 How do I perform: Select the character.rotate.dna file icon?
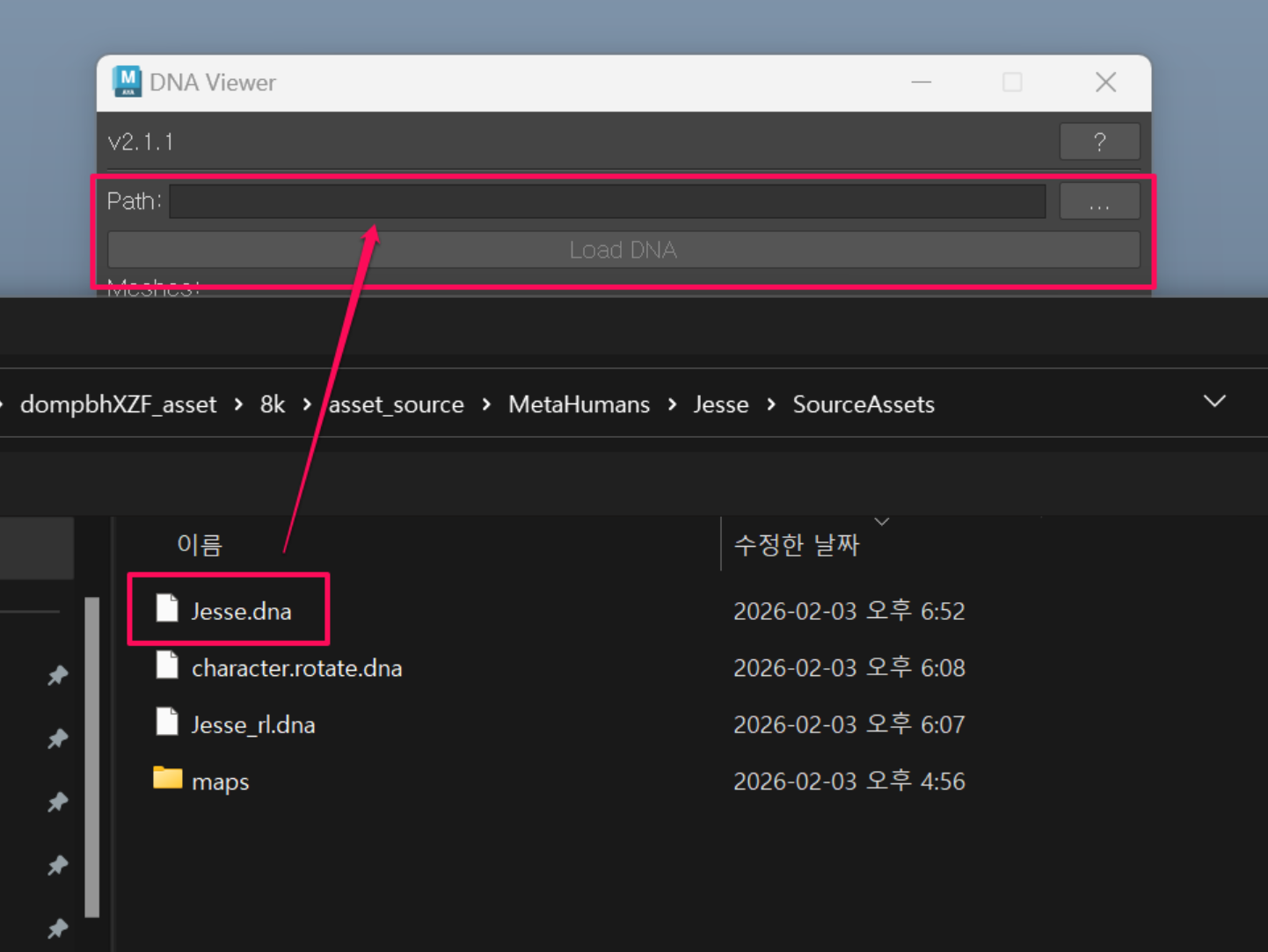[x=167, y=666]
